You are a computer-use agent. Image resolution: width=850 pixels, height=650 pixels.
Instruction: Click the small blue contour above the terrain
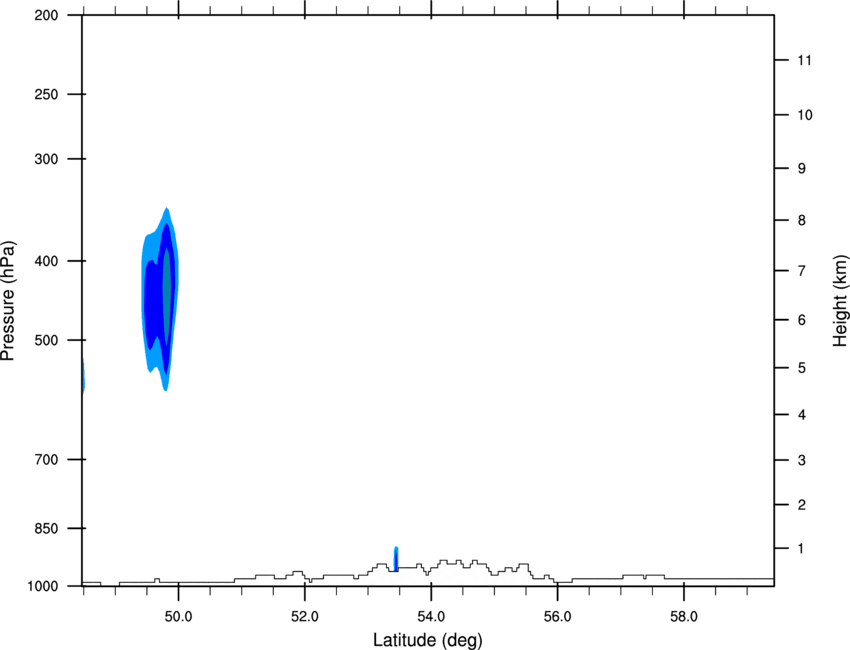tap(396, 559)
